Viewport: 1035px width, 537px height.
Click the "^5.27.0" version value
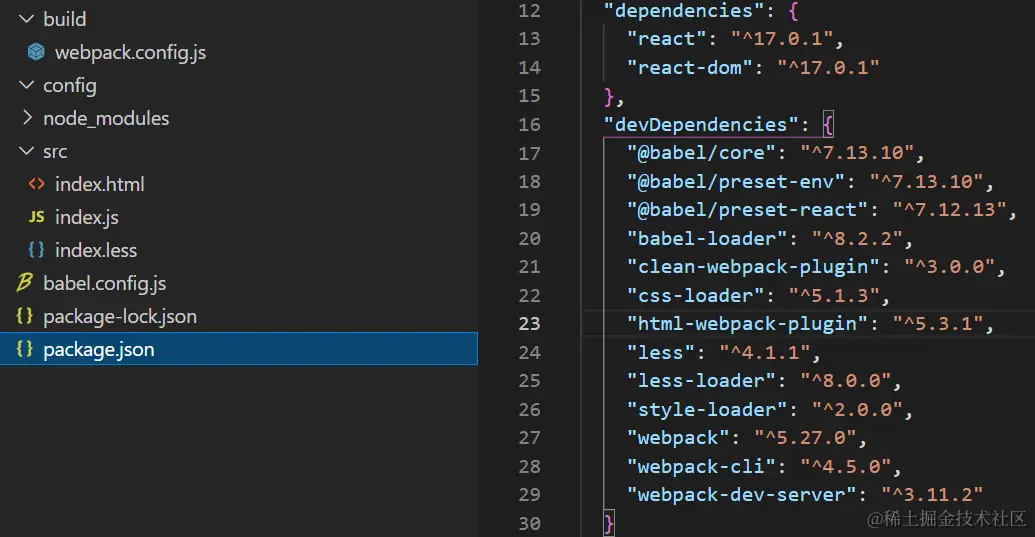805,438
